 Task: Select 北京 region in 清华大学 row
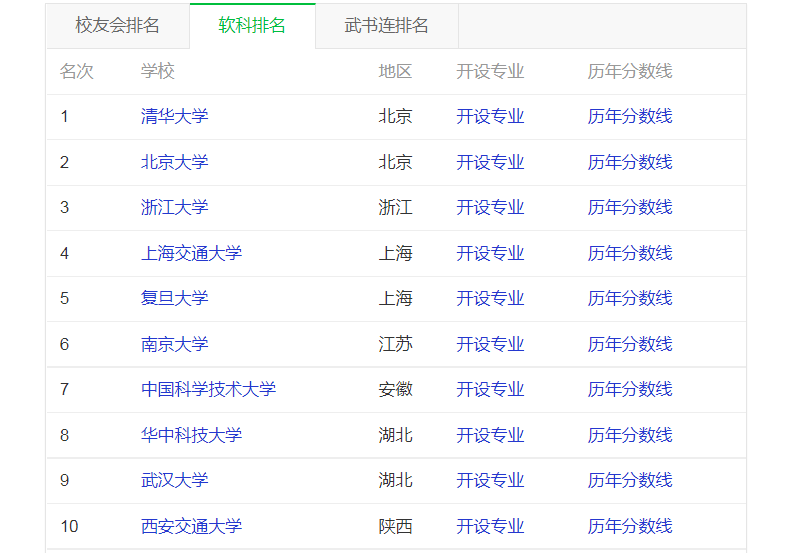[x=396, y=116]
